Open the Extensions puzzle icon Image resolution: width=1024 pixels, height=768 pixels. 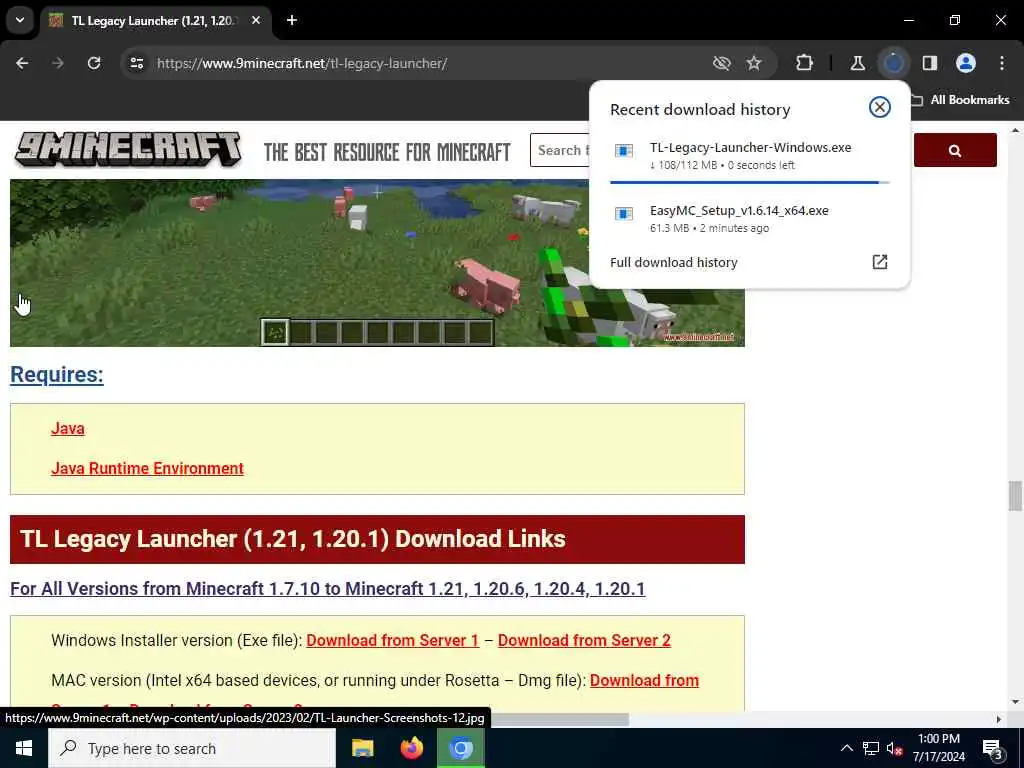click(805, 63)
